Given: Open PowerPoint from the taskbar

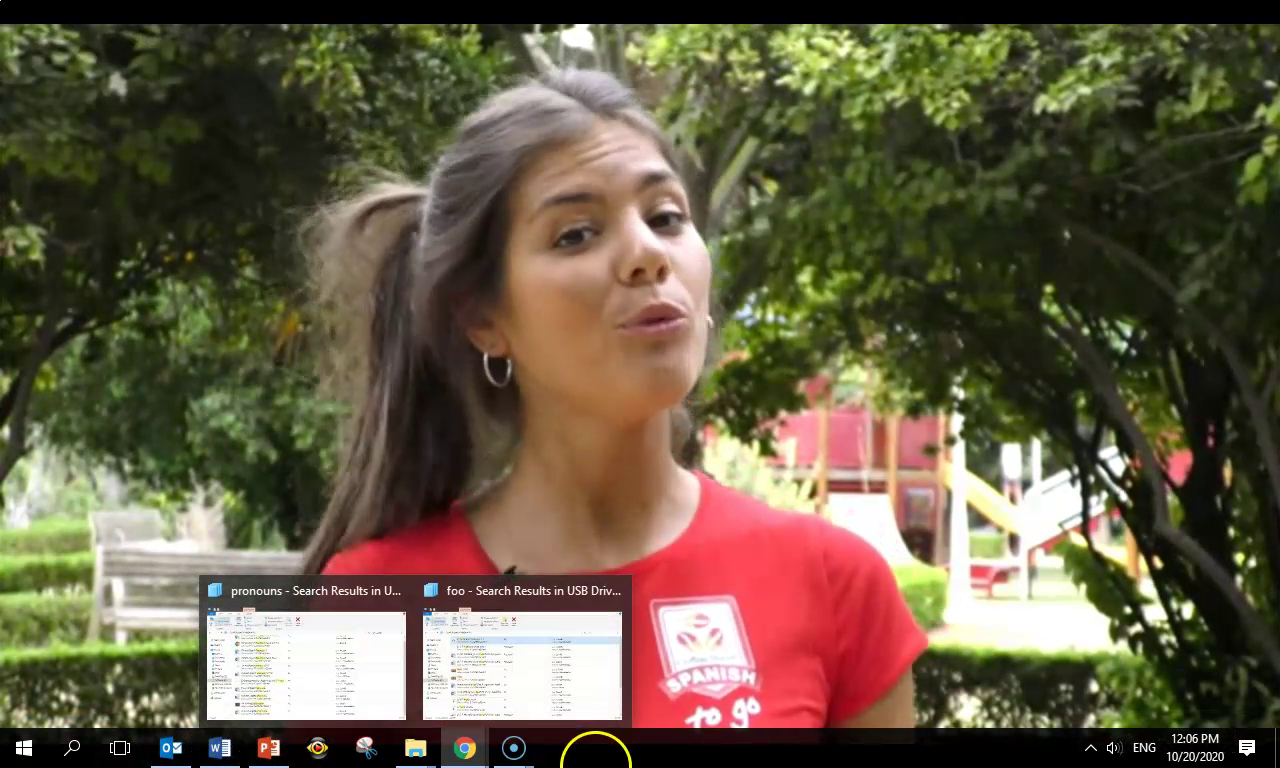Looking at the screenshot, I should (269, 748).
